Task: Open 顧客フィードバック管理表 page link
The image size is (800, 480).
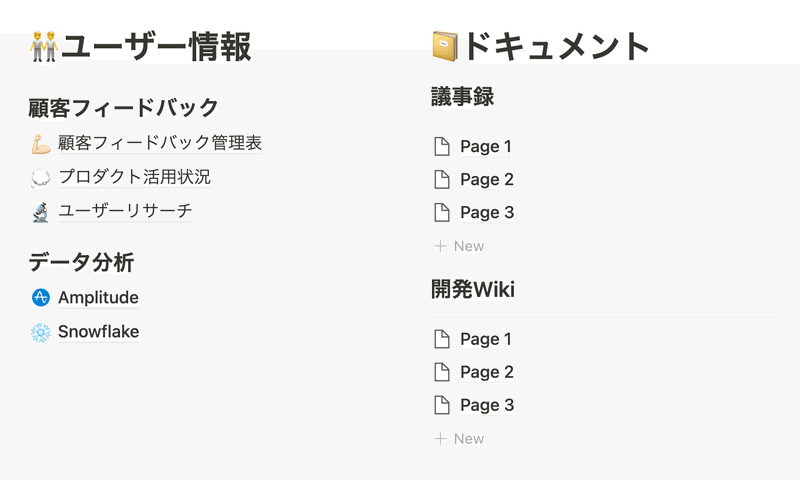Action: [160, 143]
